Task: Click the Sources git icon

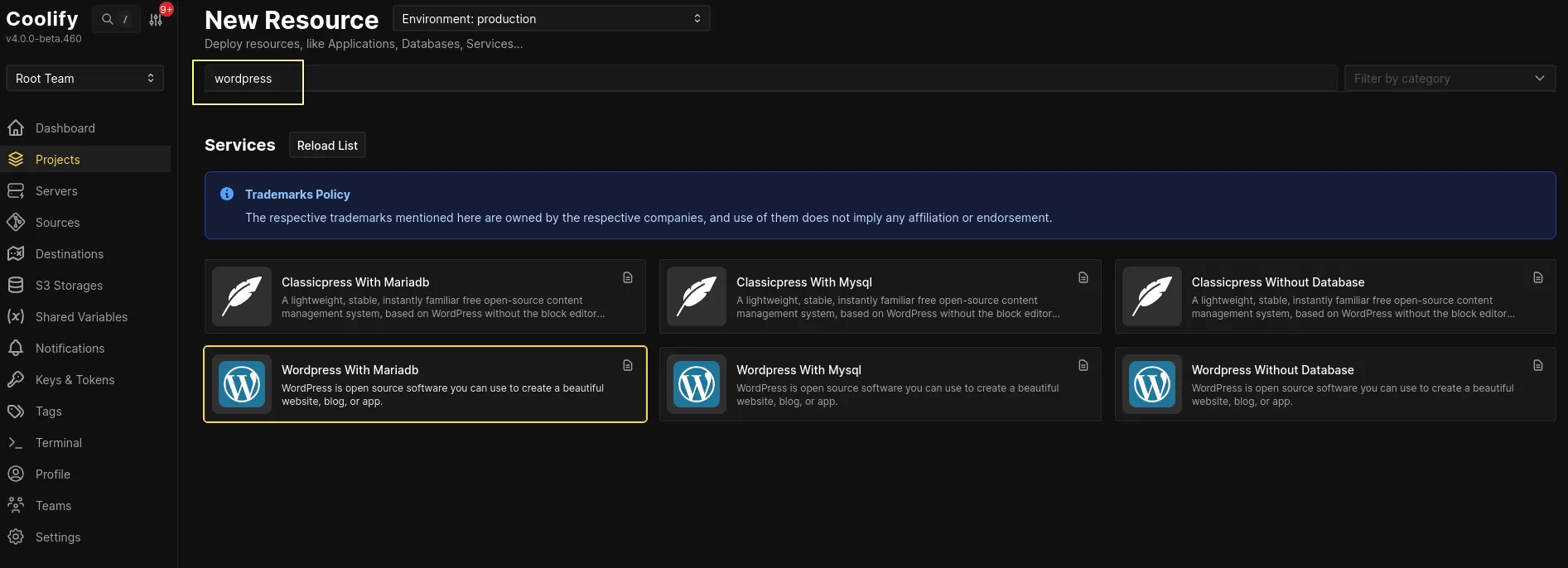Action: point(16,223)
